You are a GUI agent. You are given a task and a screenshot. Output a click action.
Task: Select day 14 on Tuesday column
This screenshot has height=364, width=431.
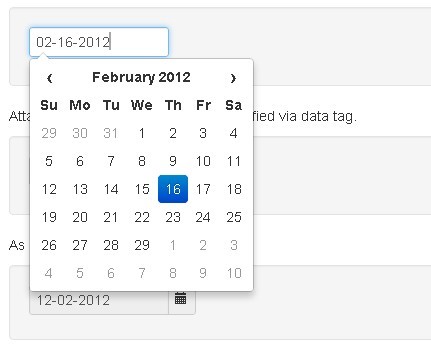[x=111, y=189]
